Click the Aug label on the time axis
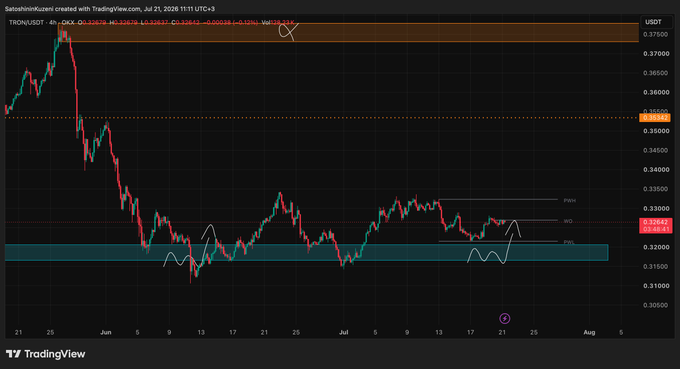 589,332
